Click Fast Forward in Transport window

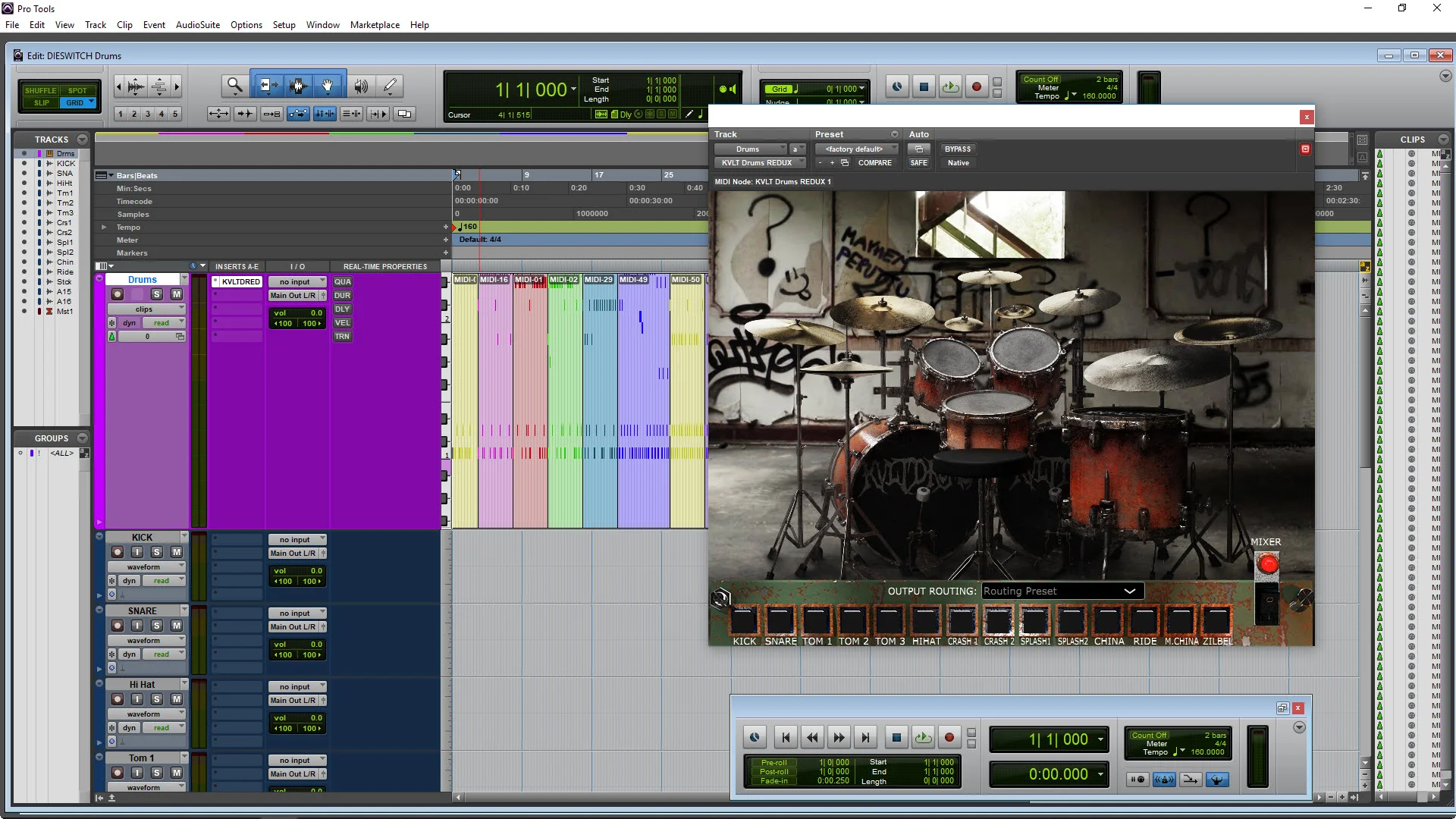pos(839,737)
